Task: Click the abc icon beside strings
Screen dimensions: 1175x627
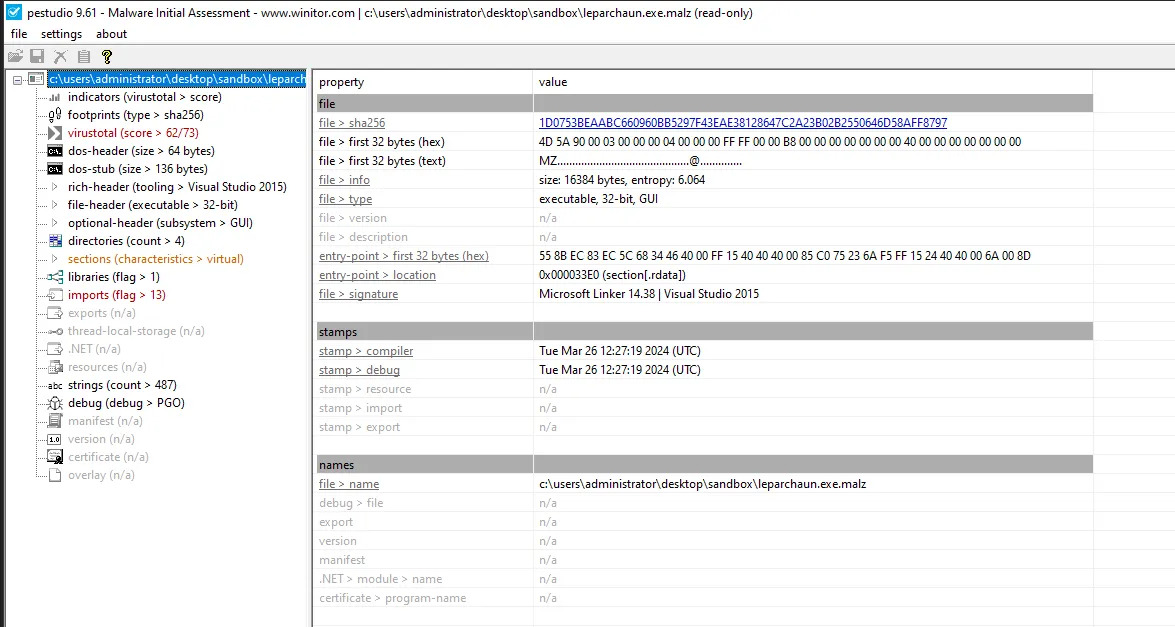Action: point(56,385)
